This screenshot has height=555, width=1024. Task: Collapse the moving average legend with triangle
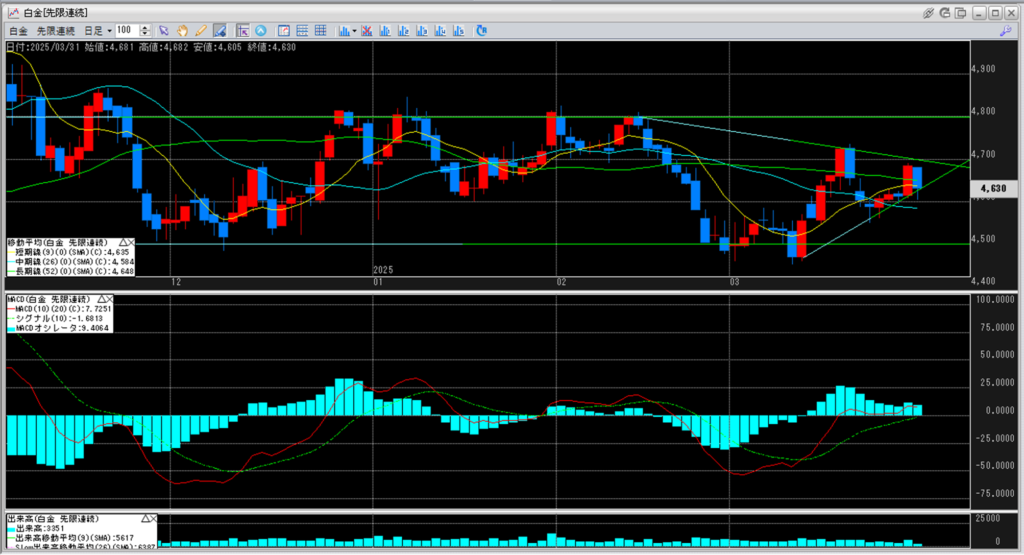pyautogui.click(x=122, y=243)
